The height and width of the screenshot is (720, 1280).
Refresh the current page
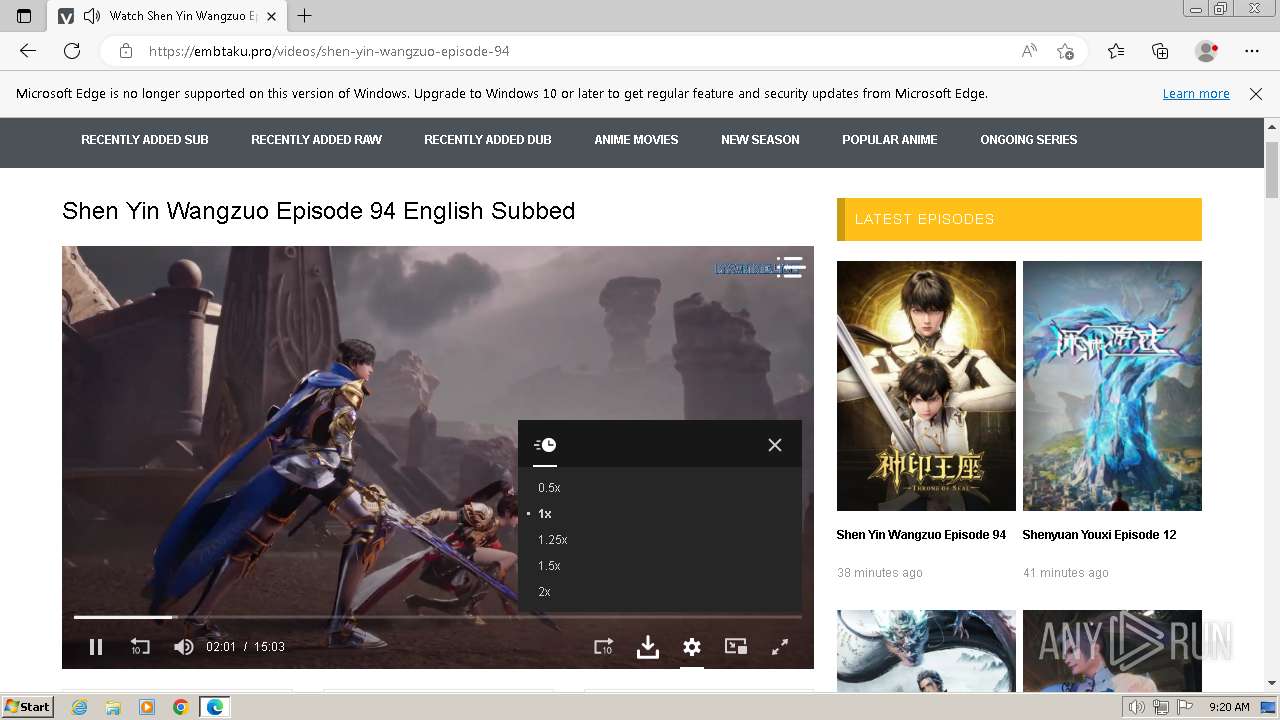(x=72, y=51)
